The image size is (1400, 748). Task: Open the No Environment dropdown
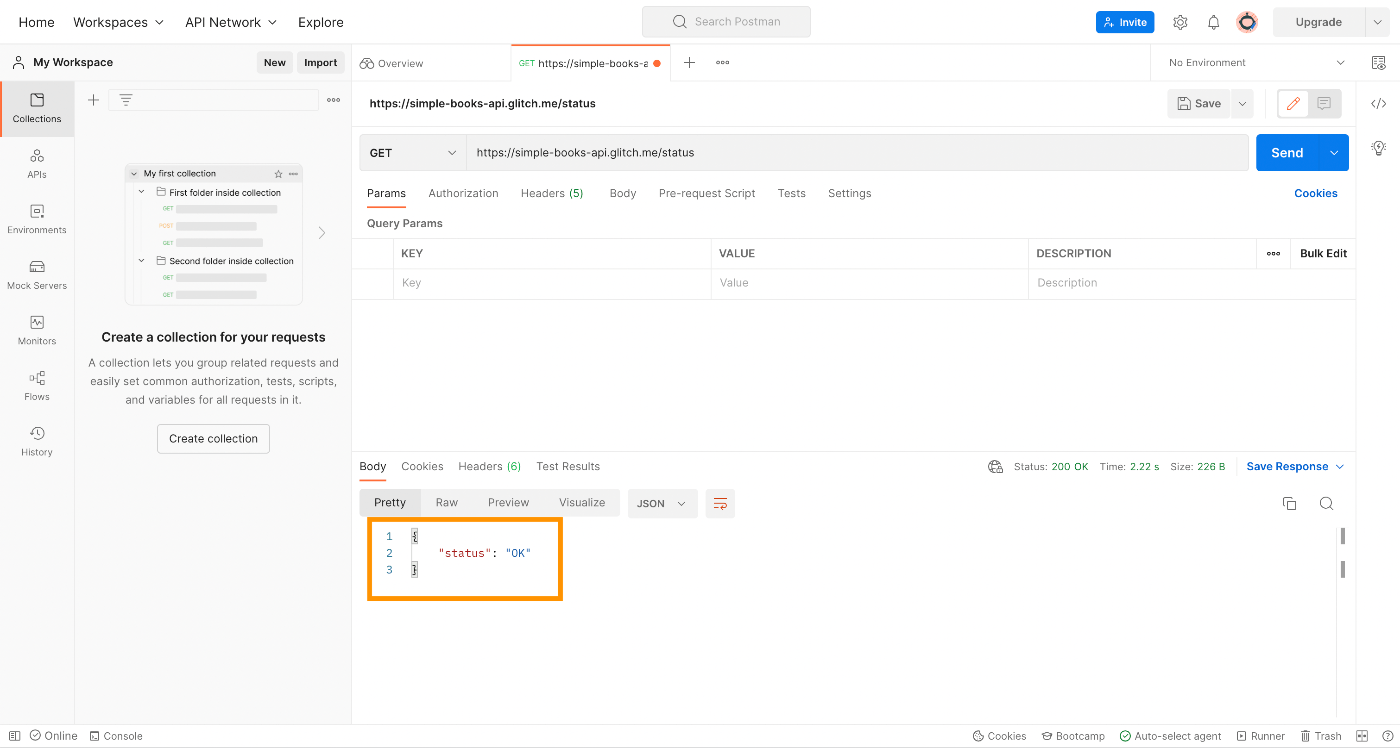click(x=1257, y=62)
